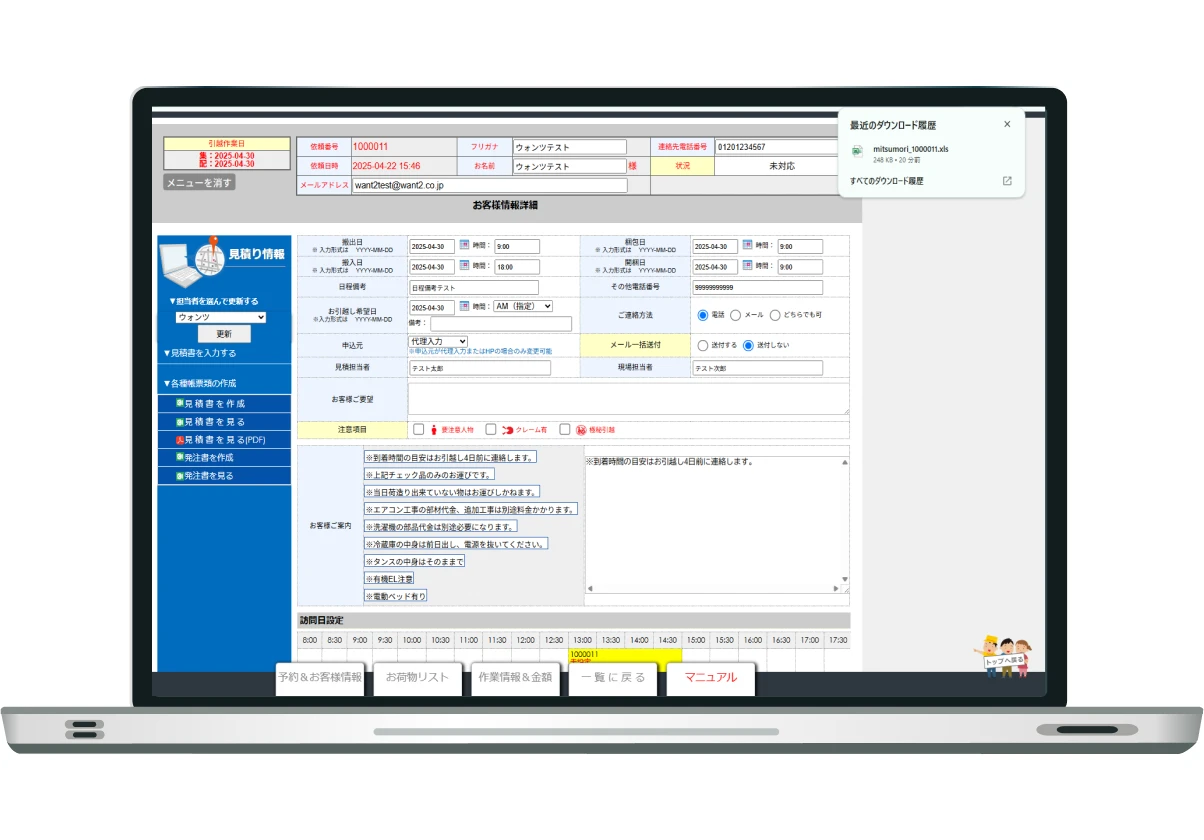
Task: Select メール contact method radio button
Action: tap(736, 315)
